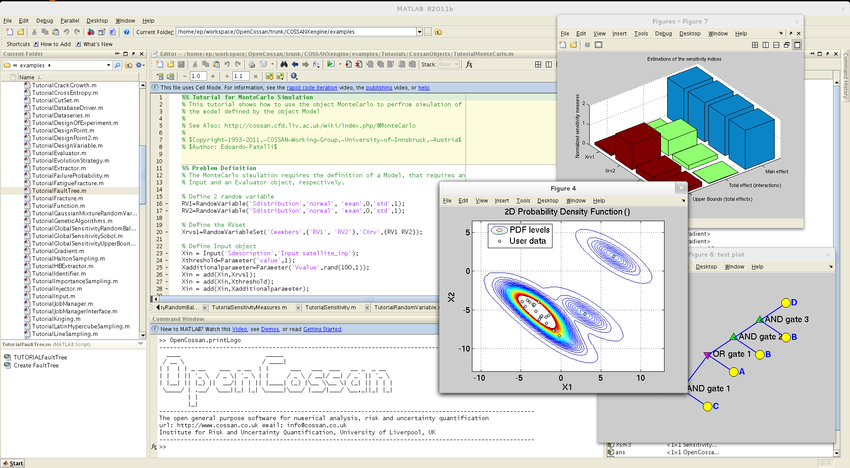Click Print icon in Editor toolbar
The image size is (850, 468).
pyautogui.click(x=253, y=64)
